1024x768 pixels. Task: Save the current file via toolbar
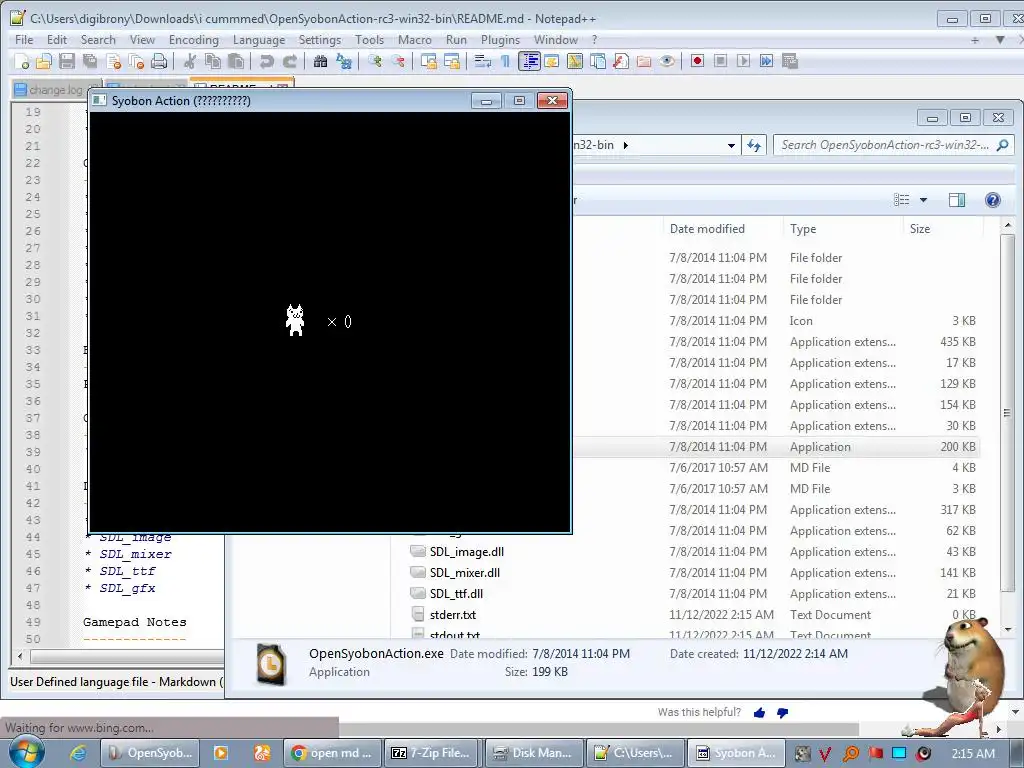[67, 61]
